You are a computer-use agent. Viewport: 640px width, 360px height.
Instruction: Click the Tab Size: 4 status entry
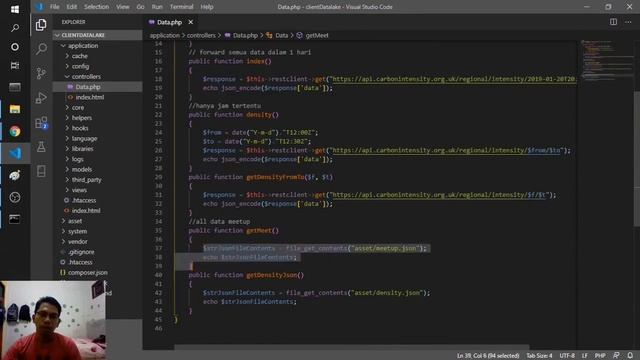pos(539,356)
